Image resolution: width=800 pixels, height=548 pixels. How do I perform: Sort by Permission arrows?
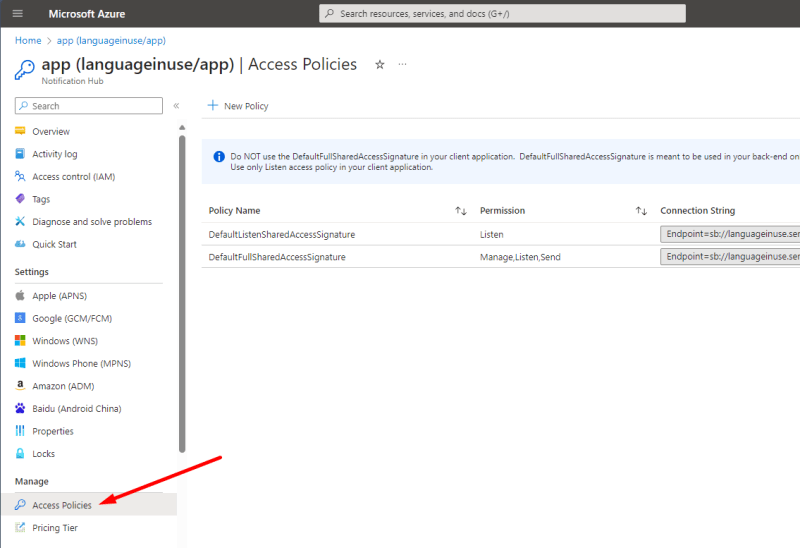641,211
